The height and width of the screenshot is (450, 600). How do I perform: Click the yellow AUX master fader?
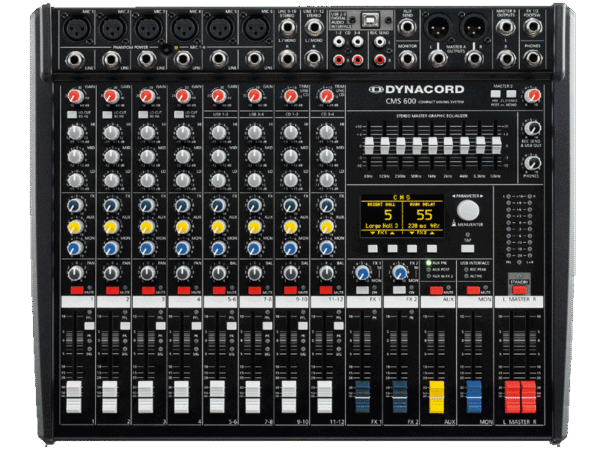tap(437, 396)
